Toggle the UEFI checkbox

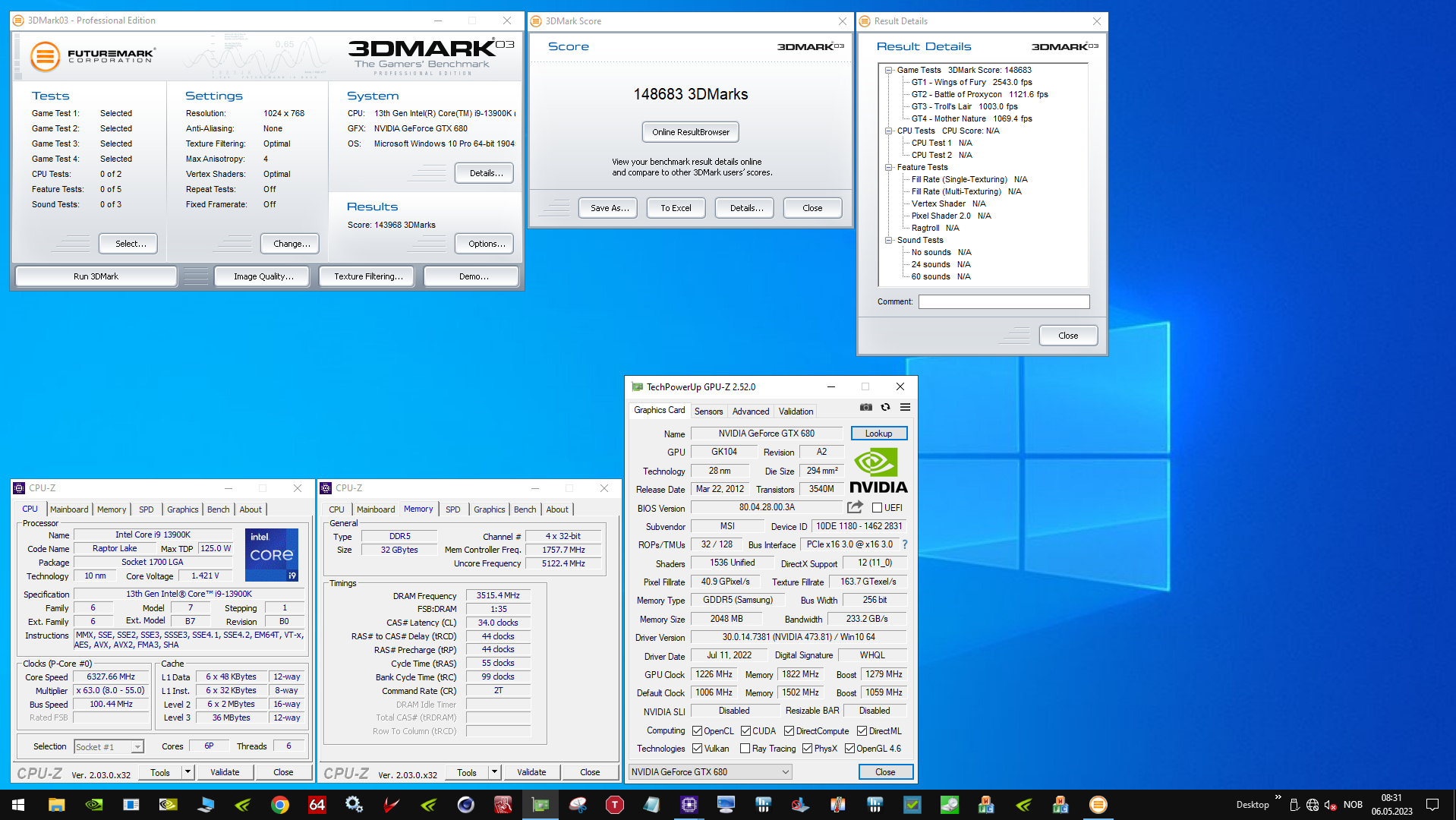point(877,508)
